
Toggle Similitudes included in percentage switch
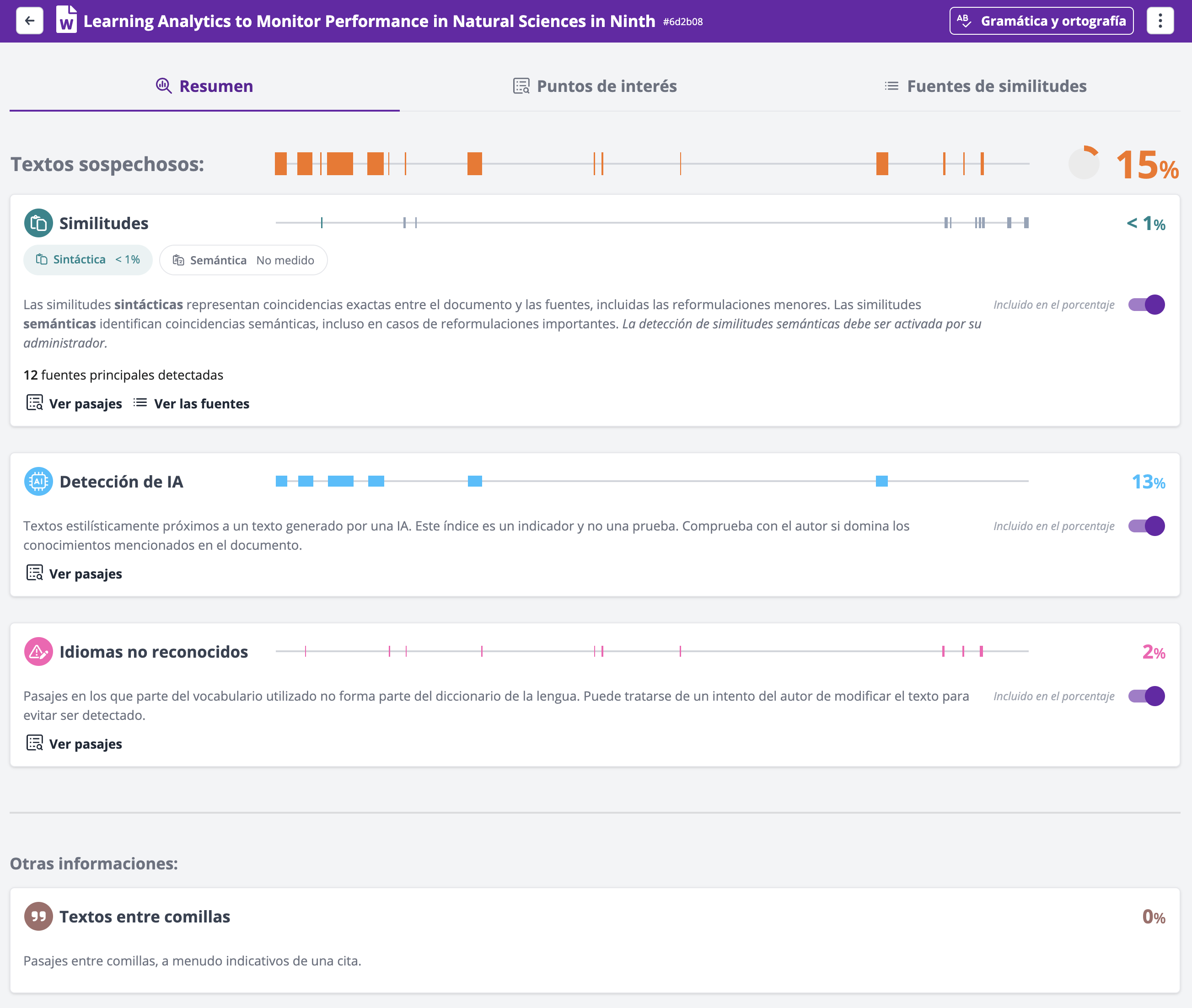pyautogui.click(x=1146, y=305)
